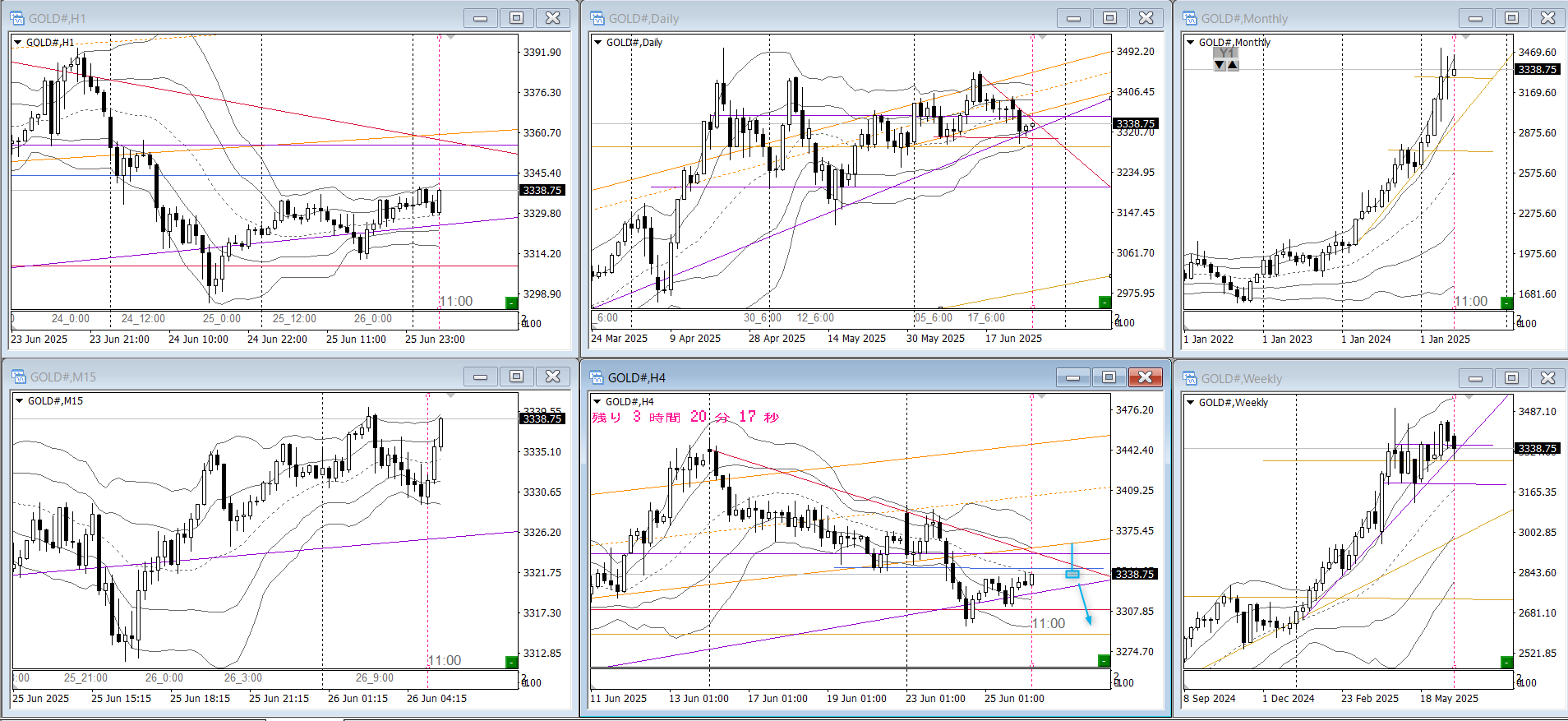Close the GOLD#,Monthly chart window
Viewport: 1568px width, 721px height.
(1548, 18)
